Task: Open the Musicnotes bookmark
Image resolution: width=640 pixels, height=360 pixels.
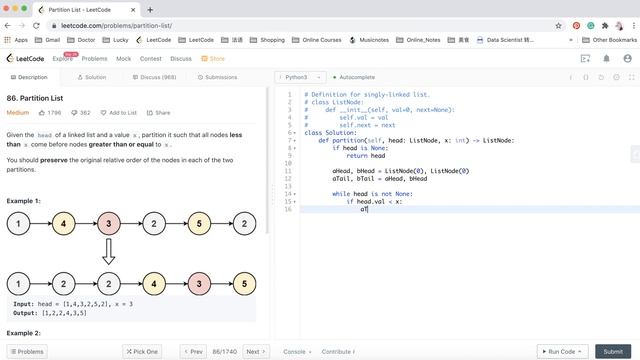Action: tap(369, 40)
